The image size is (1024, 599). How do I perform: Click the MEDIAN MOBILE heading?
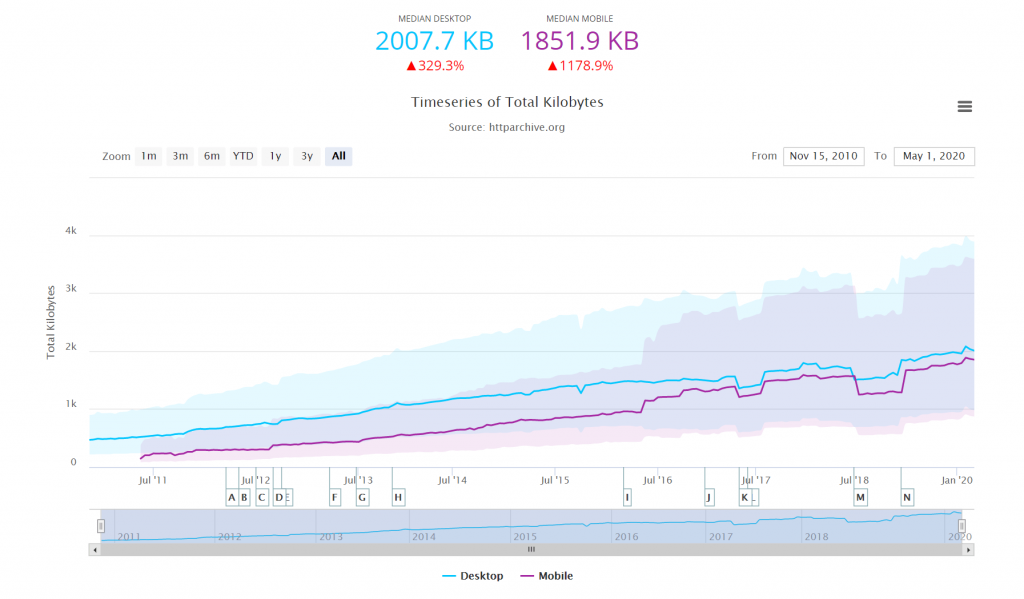coord(579,19)
